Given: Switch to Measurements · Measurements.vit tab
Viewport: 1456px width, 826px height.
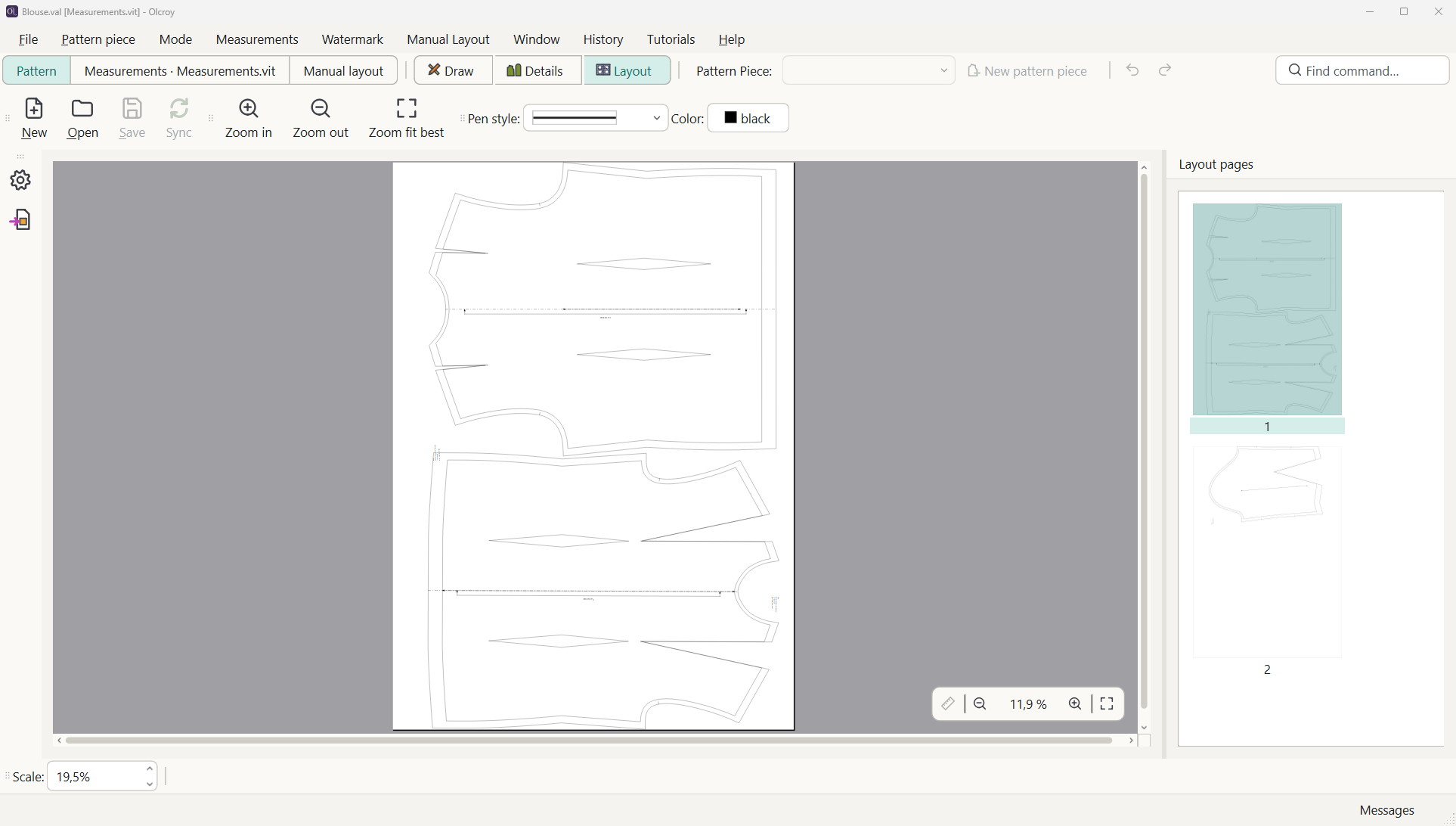Looking at the screenshot, I should [180, 70].
